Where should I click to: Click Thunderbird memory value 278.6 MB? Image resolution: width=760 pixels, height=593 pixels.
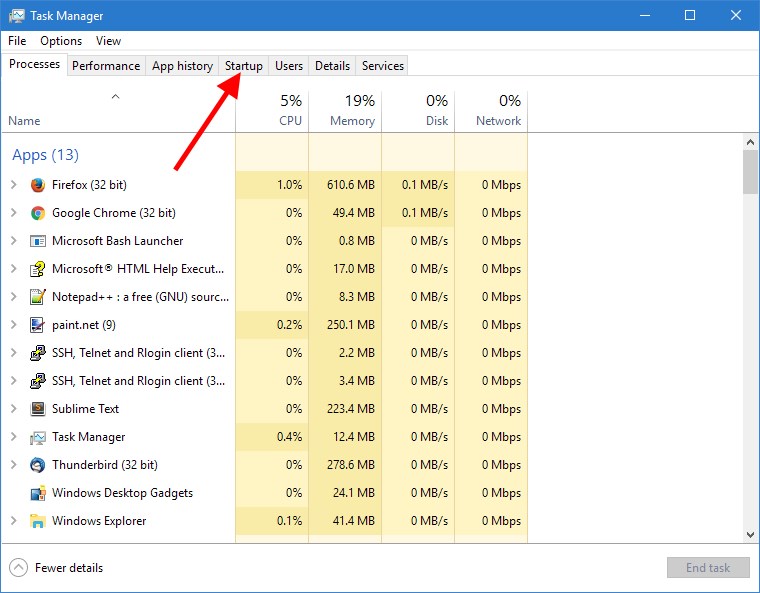click(350, 465)
